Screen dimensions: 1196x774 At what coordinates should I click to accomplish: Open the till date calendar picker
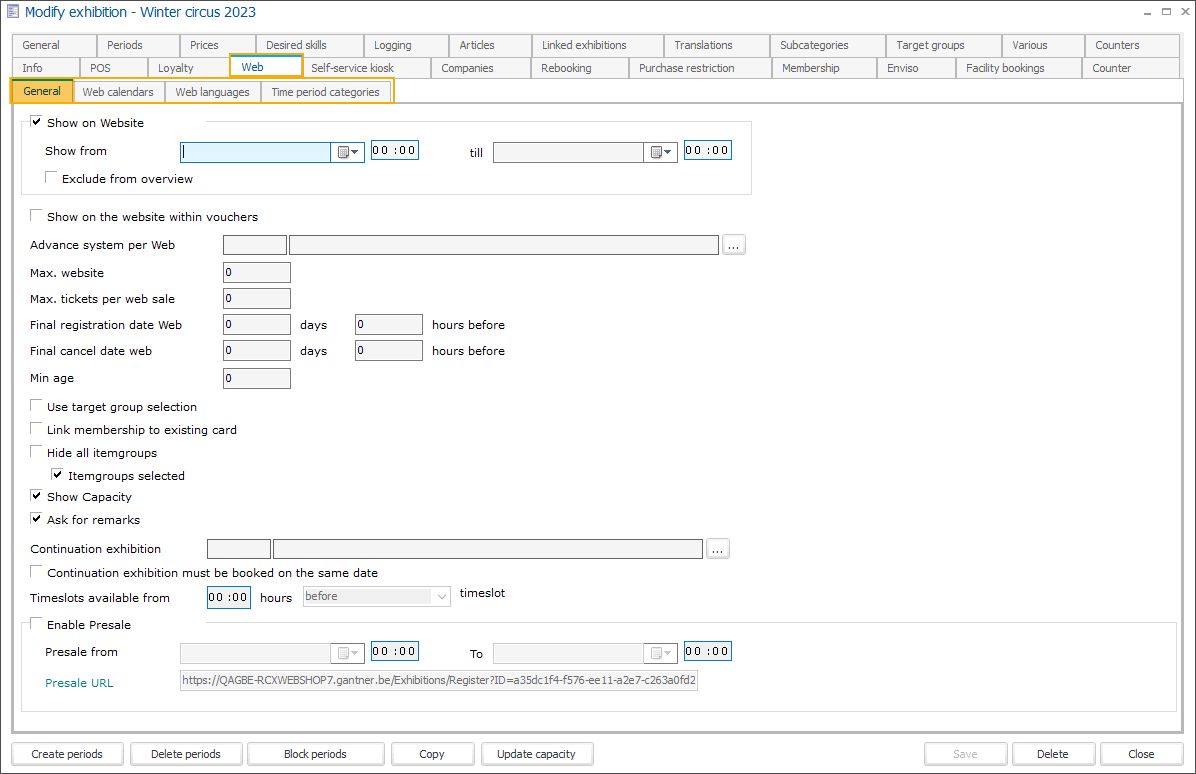pyautogui.click(x=661, y=152)
